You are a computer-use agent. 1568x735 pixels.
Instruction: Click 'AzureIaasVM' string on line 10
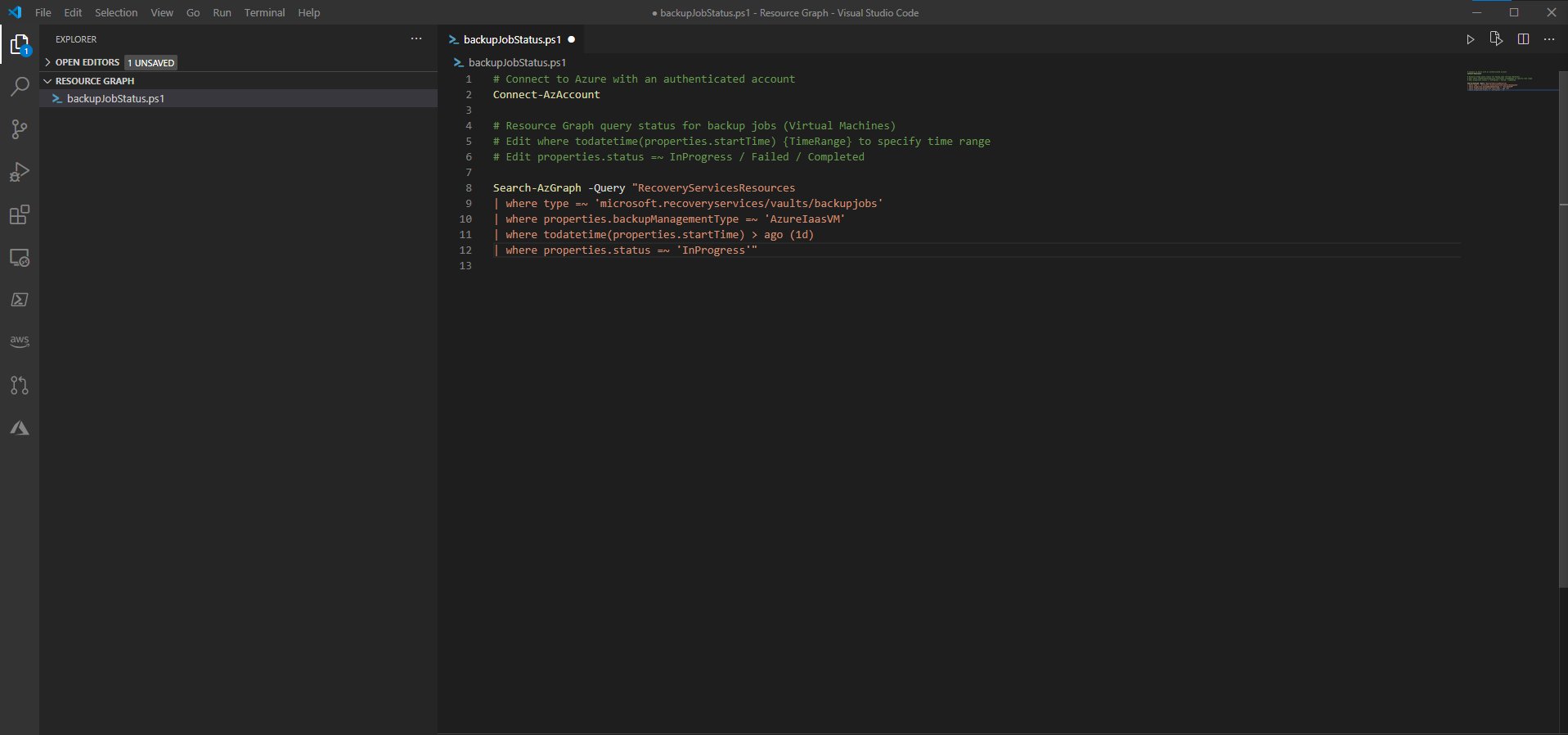805,219
